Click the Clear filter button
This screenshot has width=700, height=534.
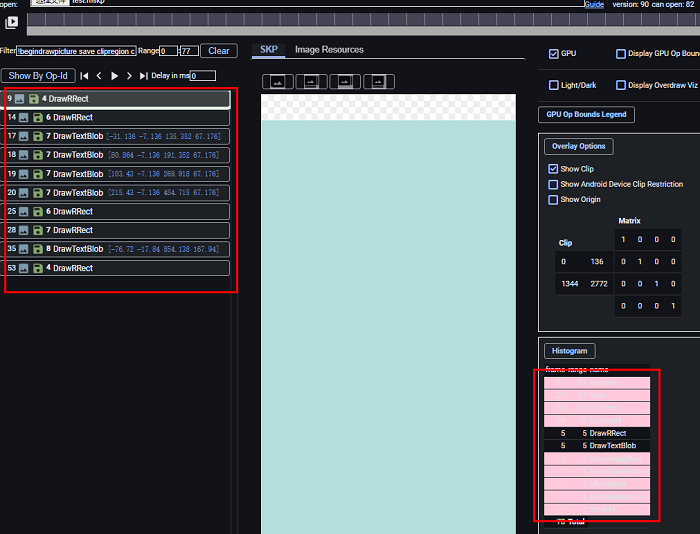click(218, 51)
